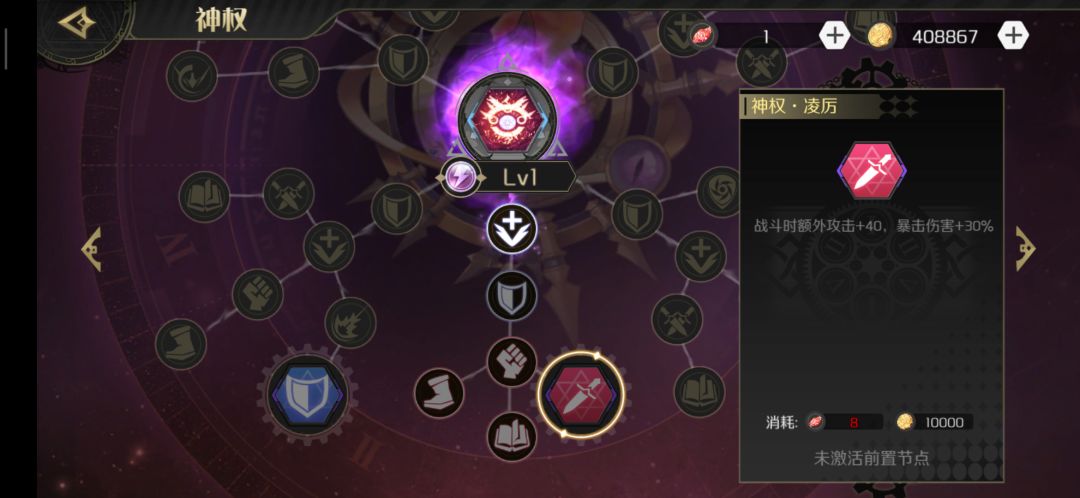Add more gold coins with plus button

point(1013,35)
